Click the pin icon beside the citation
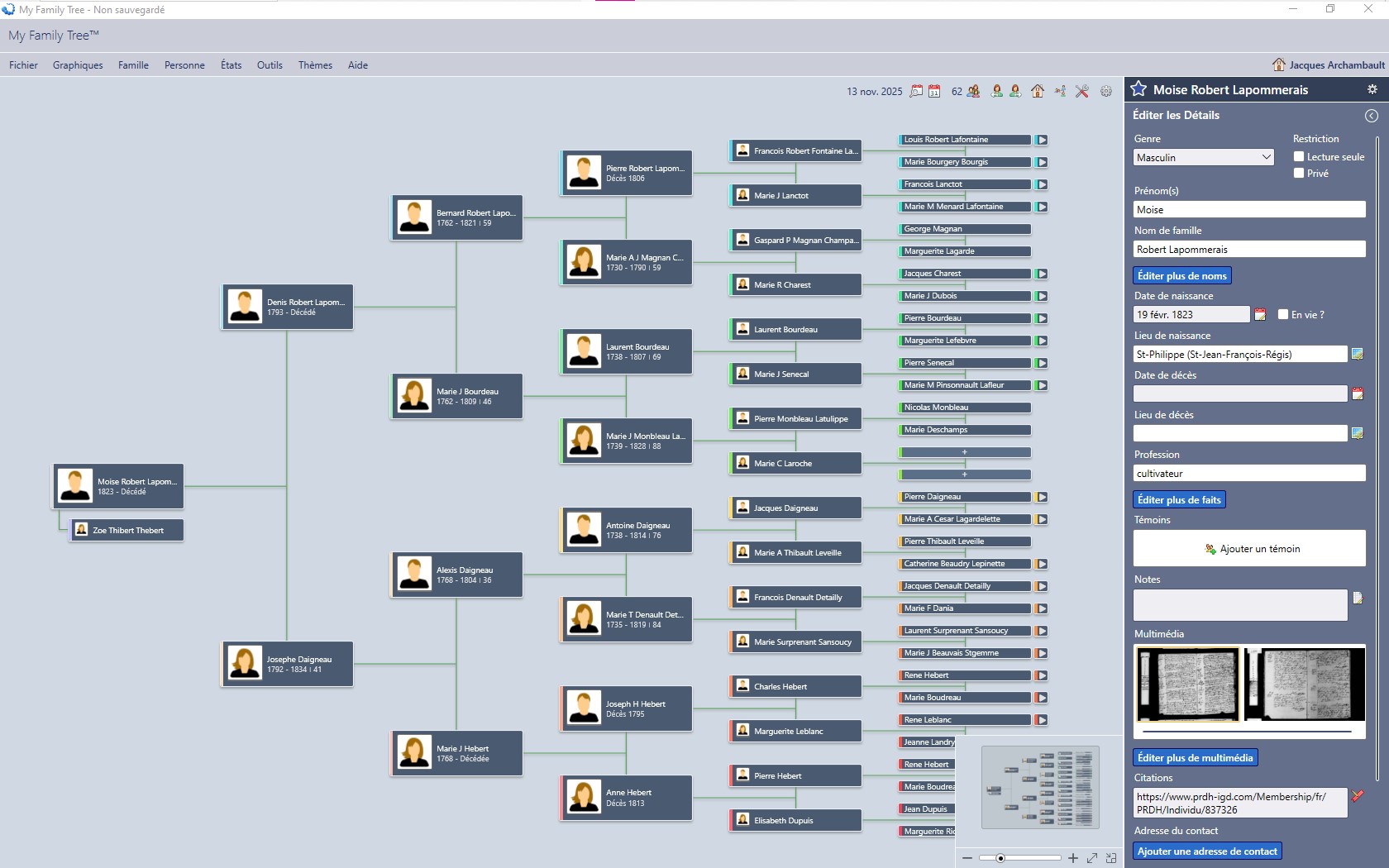Screen dimensions: 1389x868 click(x=1358, y=796)
